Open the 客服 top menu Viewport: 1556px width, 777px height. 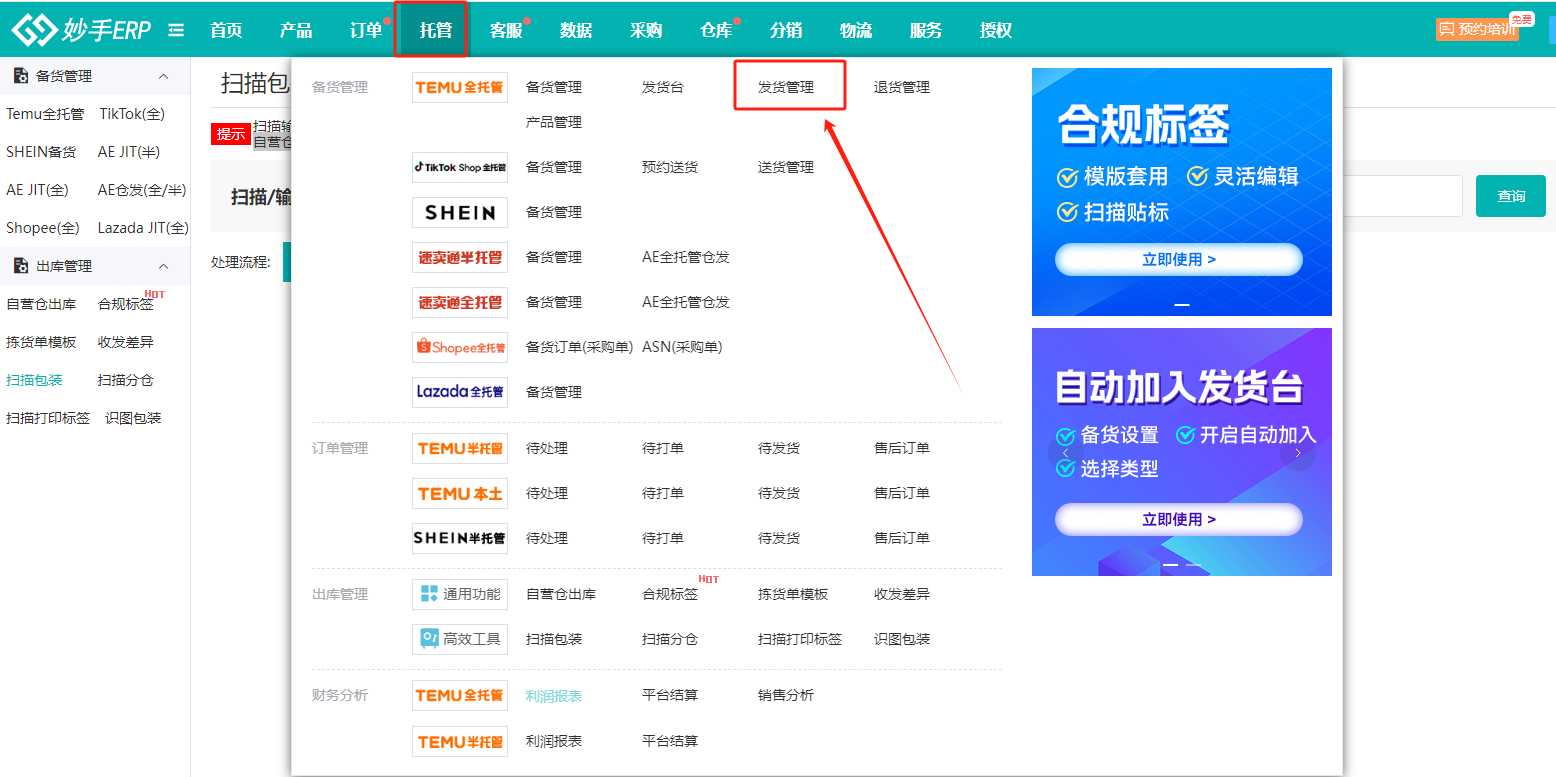506,30
